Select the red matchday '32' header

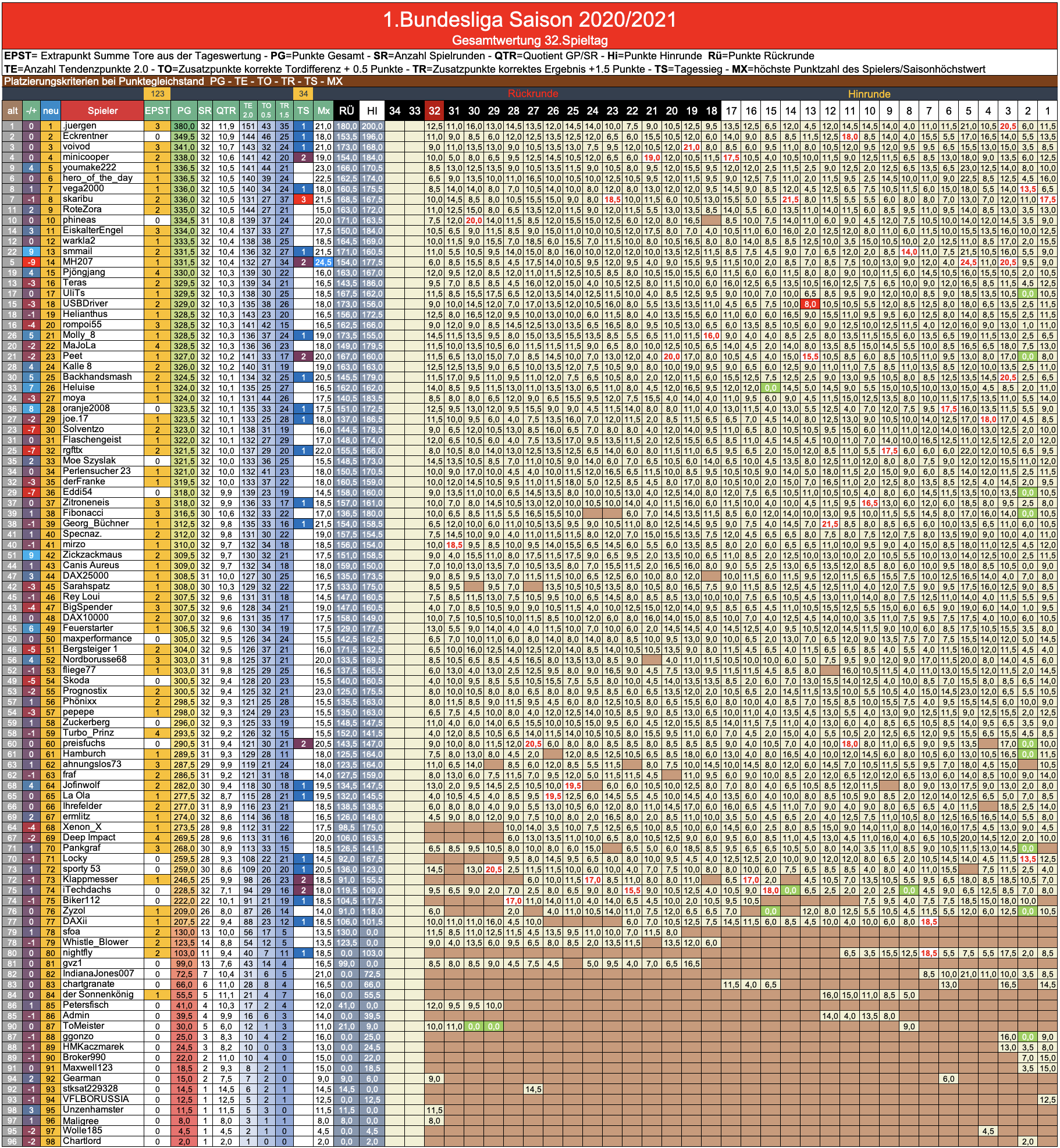coord(434,110)
